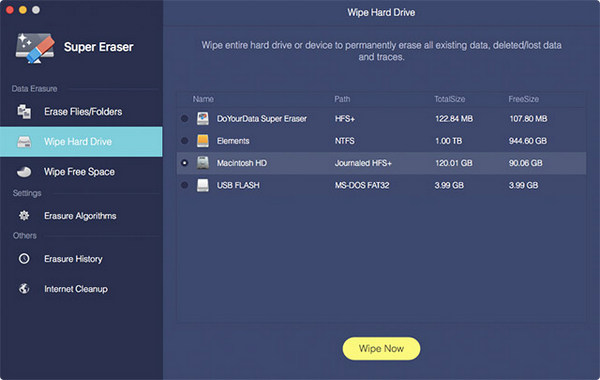Select the DoYourData Super Eraser radio button
Image resolution: width=600 pixels, height=380 pixels.
[x=184, y=119]
